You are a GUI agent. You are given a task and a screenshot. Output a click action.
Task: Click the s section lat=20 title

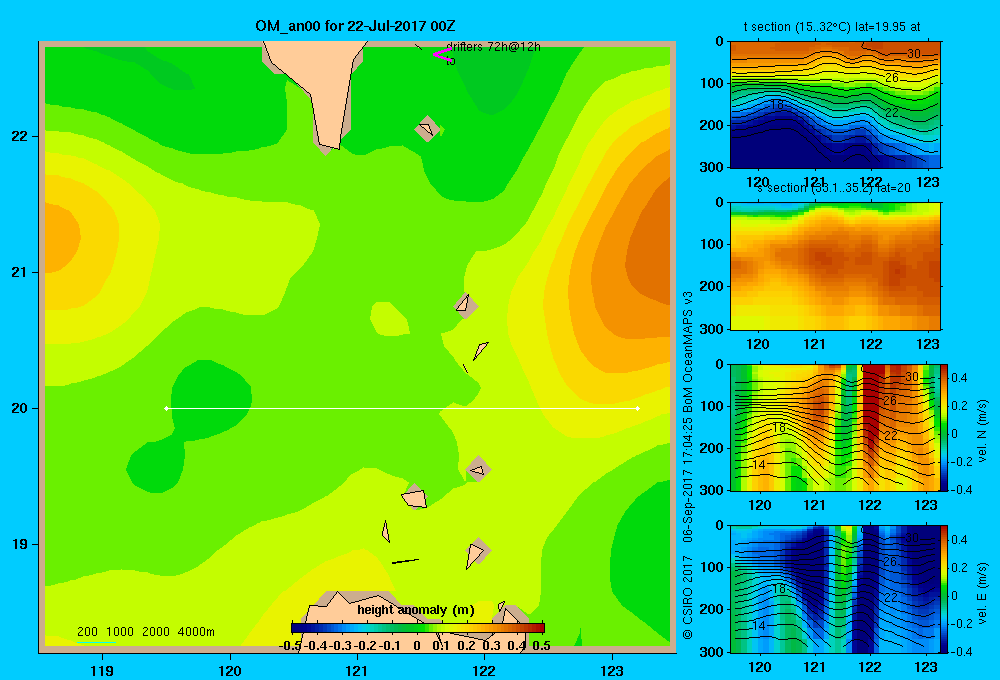click(834, 188)
